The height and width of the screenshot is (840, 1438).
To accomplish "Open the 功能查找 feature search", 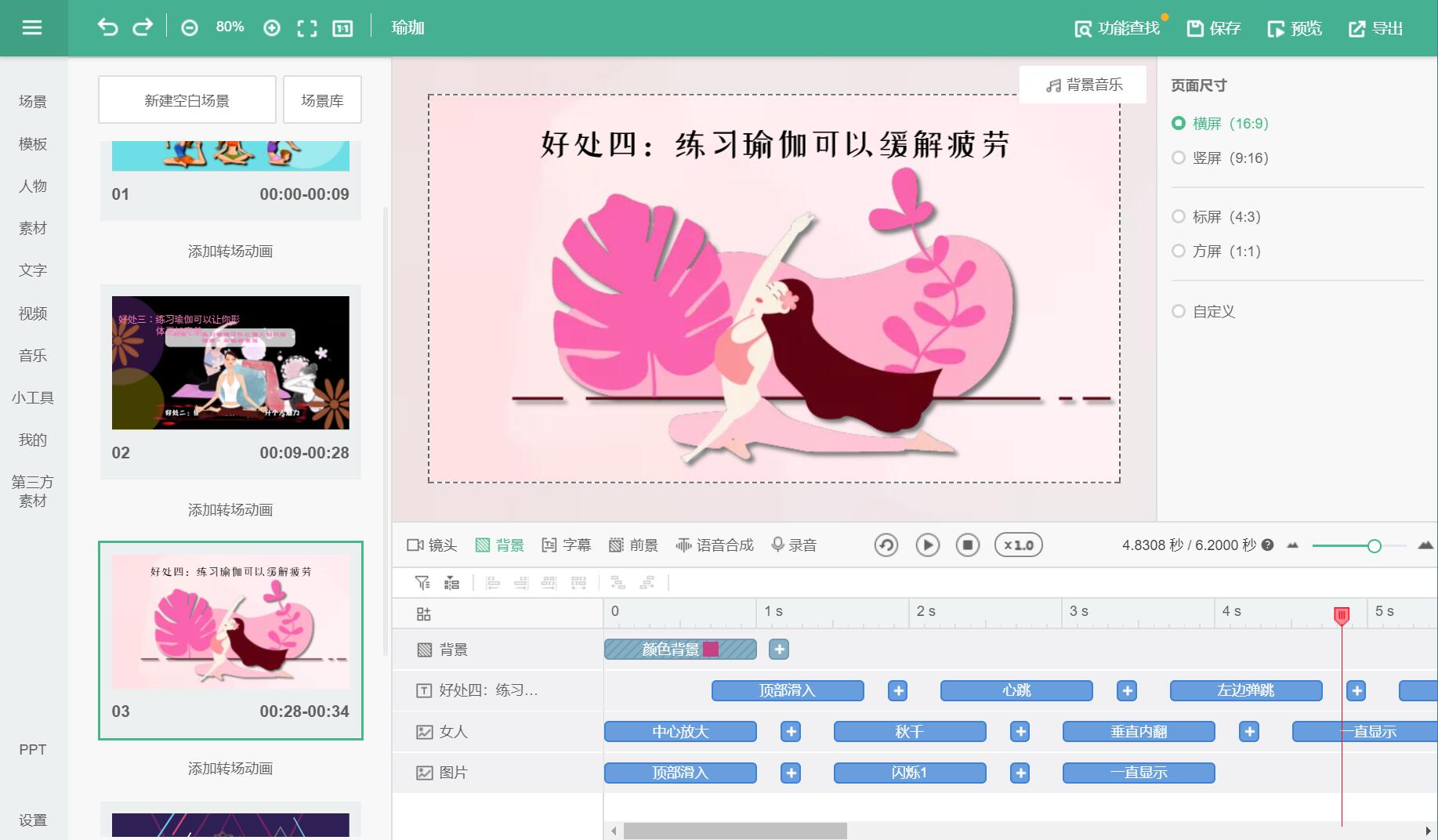I will 1117,28.
